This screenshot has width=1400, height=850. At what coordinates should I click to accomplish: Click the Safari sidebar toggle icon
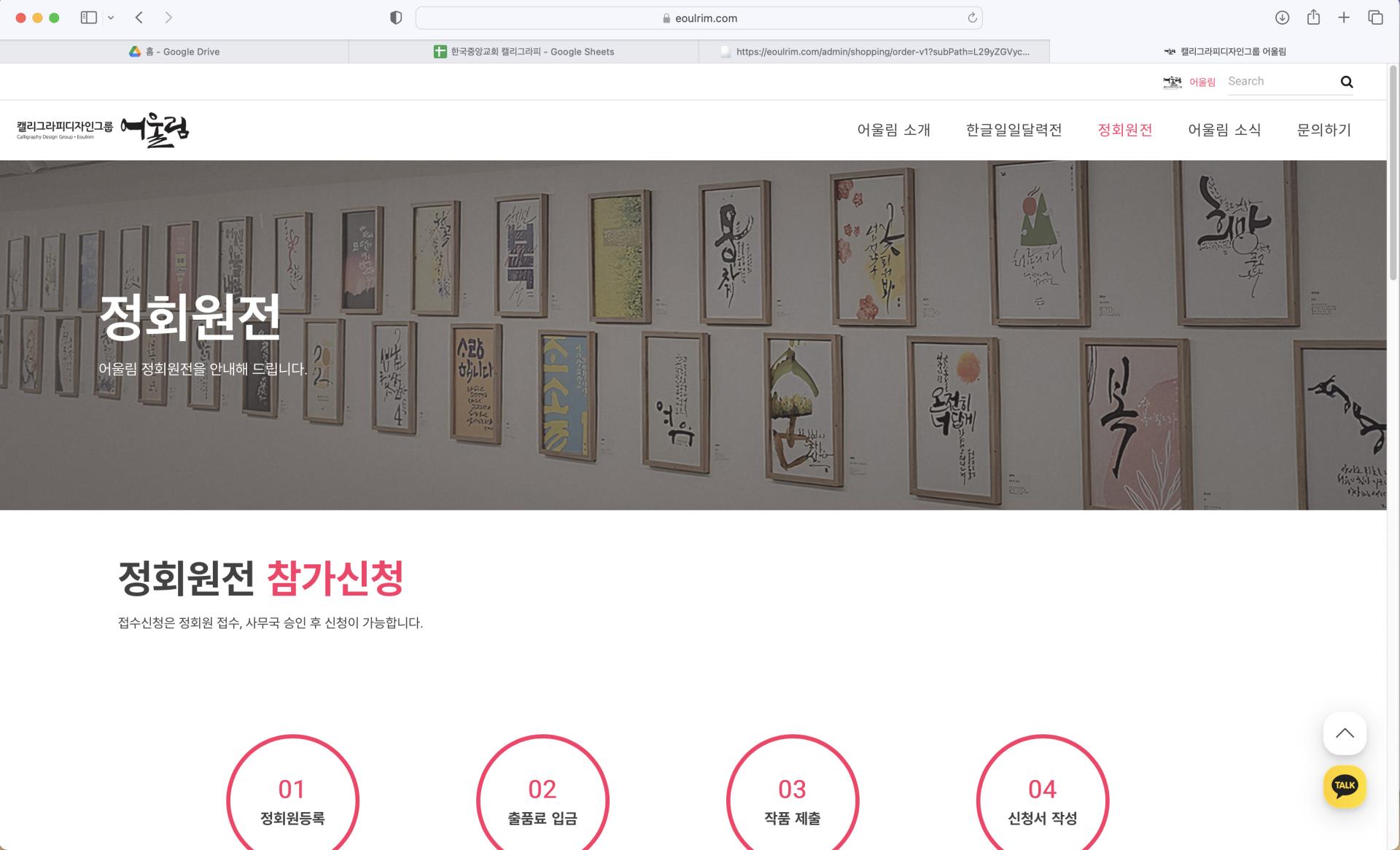[89, 17]
